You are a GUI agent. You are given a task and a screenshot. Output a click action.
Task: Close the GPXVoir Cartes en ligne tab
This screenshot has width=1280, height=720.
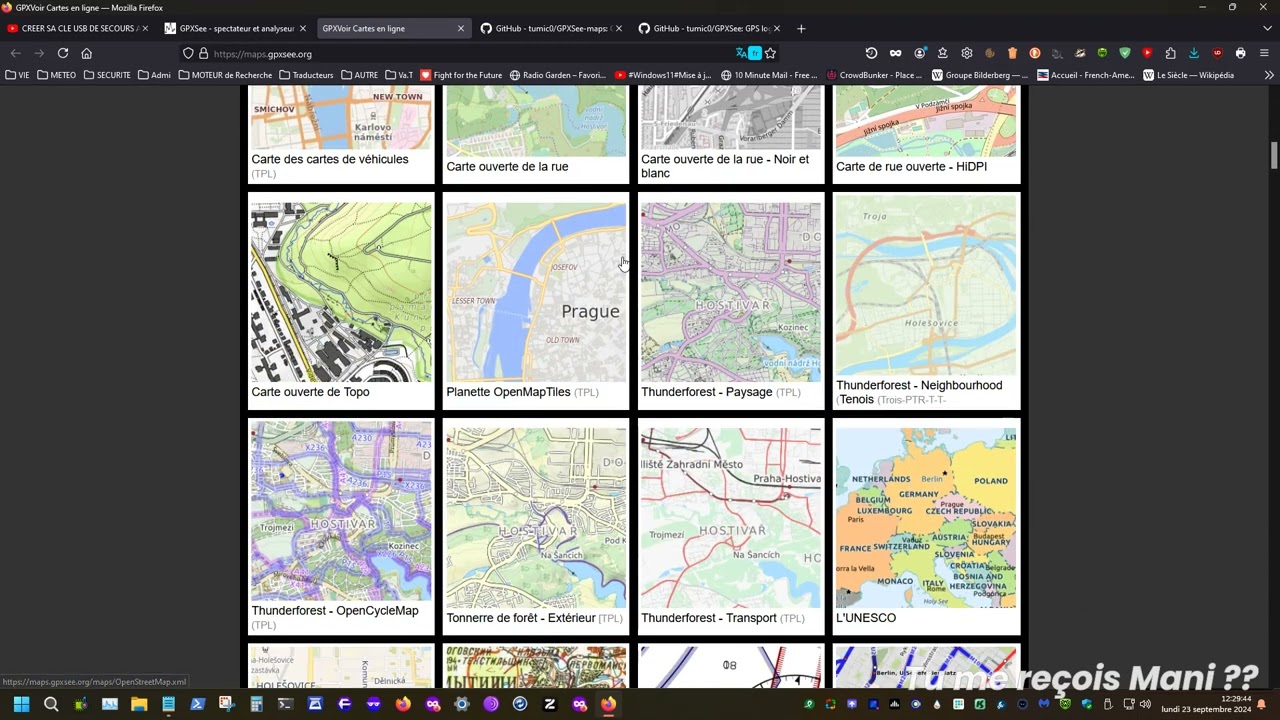tap(461, 28)
